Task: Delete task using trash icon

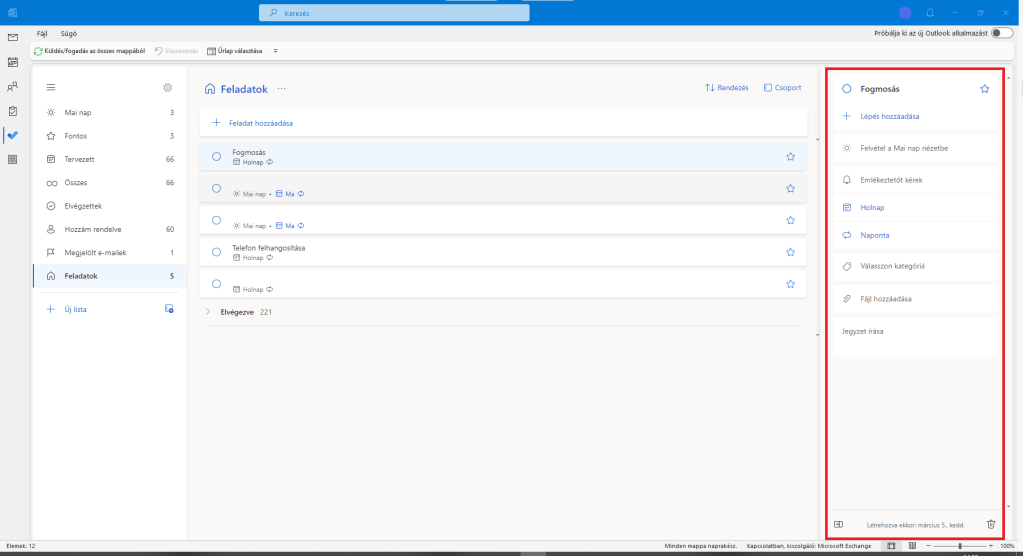Action: tap(991, 524)
